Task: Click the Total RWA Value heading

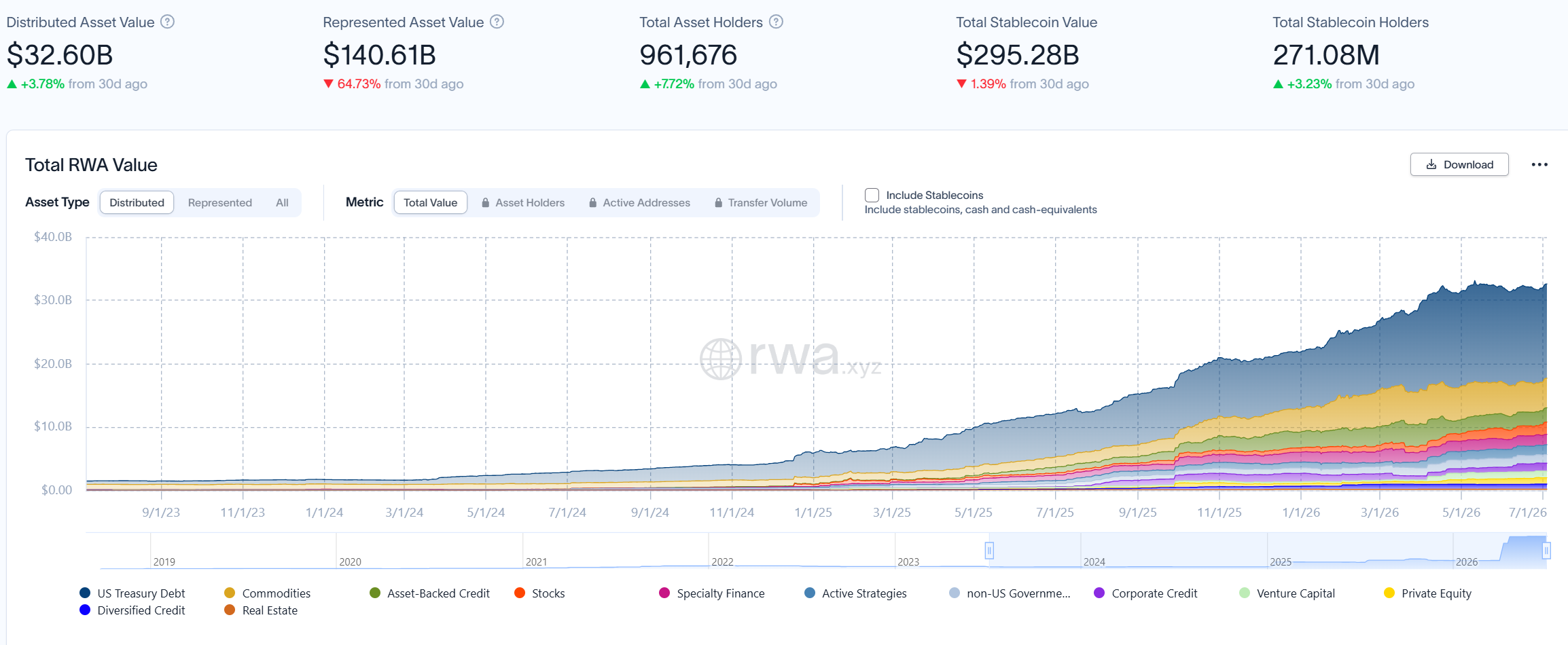Action: (x=91, y=165)
